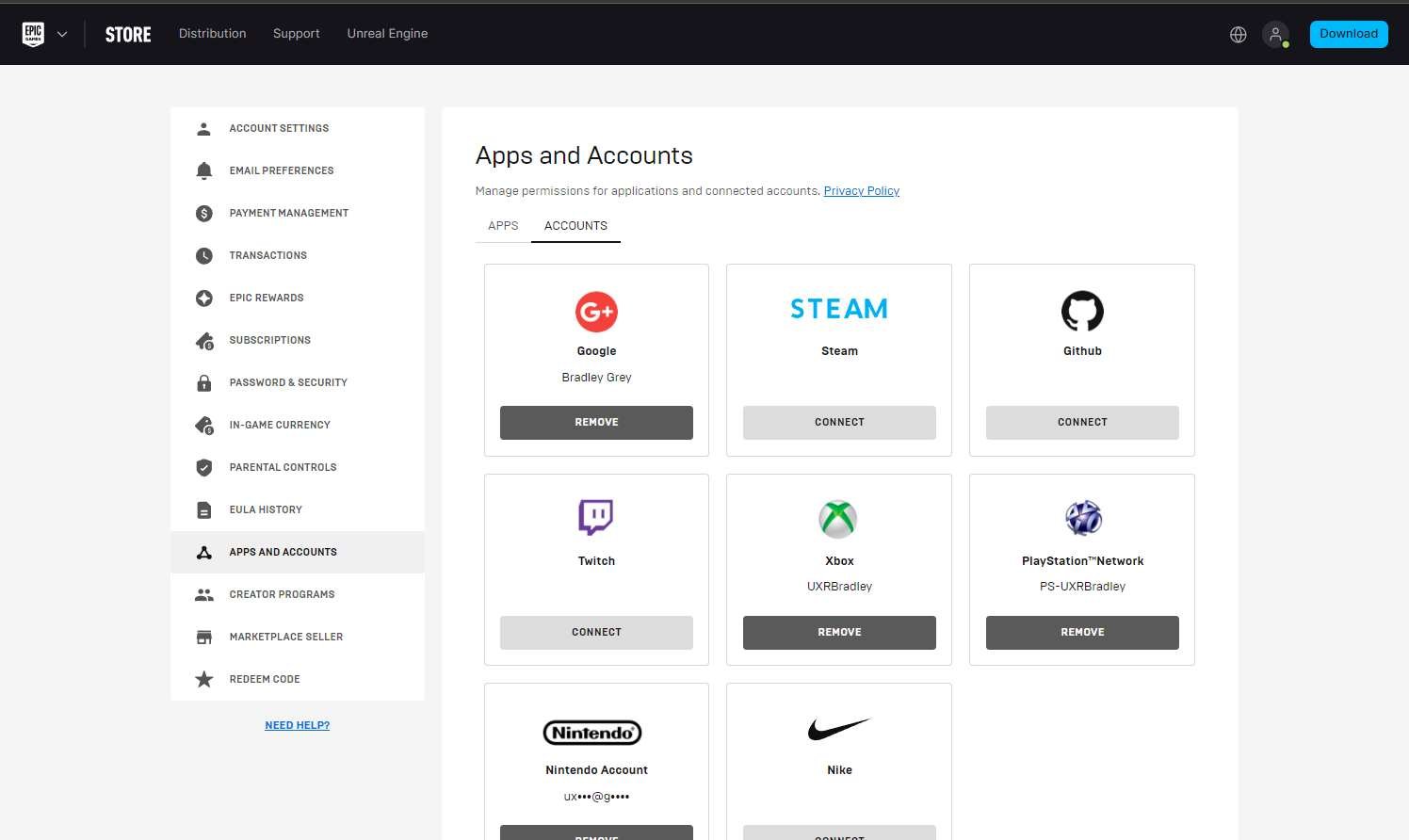Click the Twitch logo icon
This screenshot has width=1409, height=840.
(x=596, y=517)
